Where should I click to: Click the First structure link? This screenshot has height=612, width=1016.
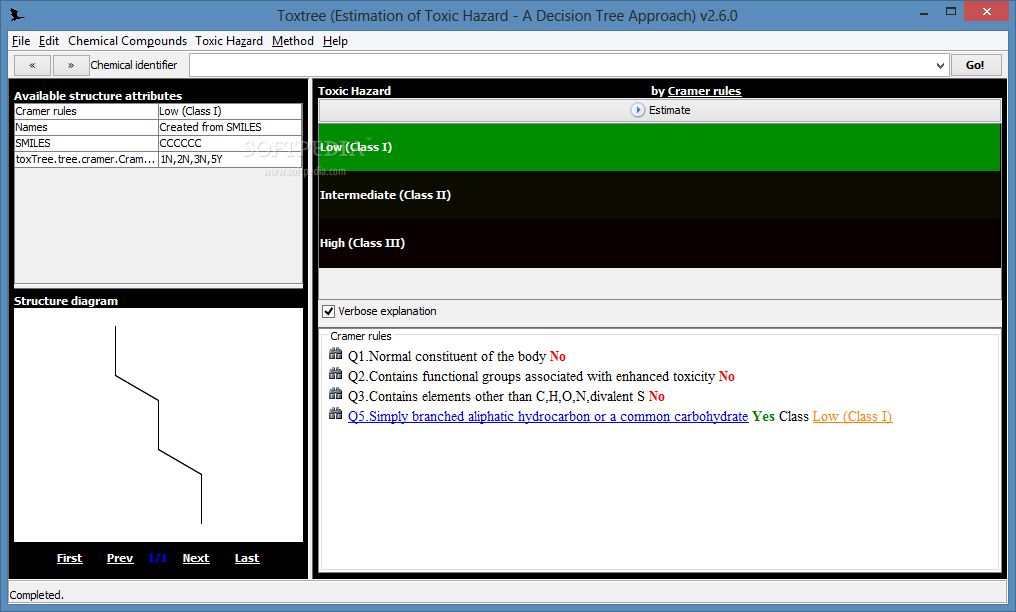[69, 558]
